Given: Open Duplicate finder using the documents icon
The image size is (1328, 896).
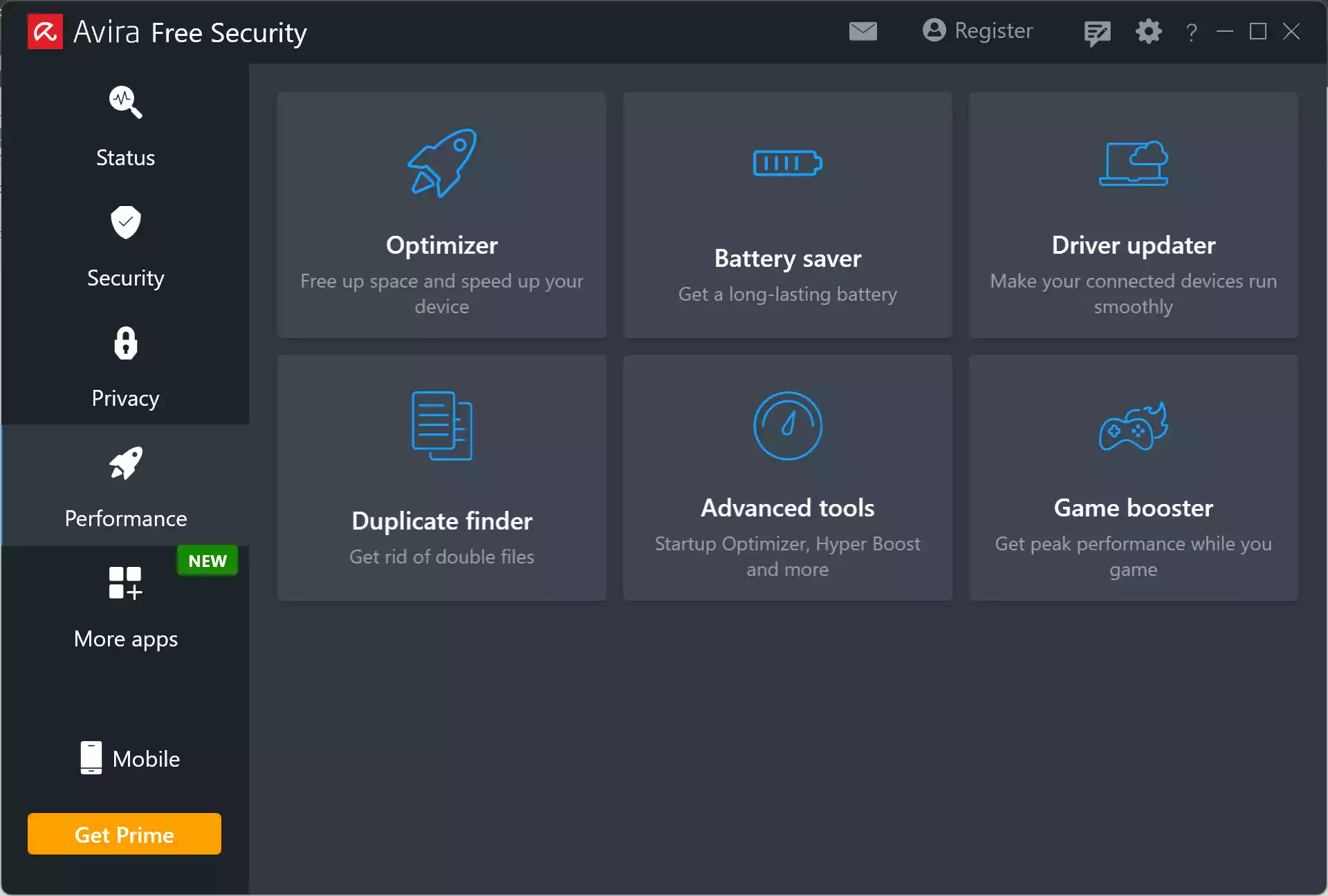Looking at the screenshot, I should [x=441, y=426].
